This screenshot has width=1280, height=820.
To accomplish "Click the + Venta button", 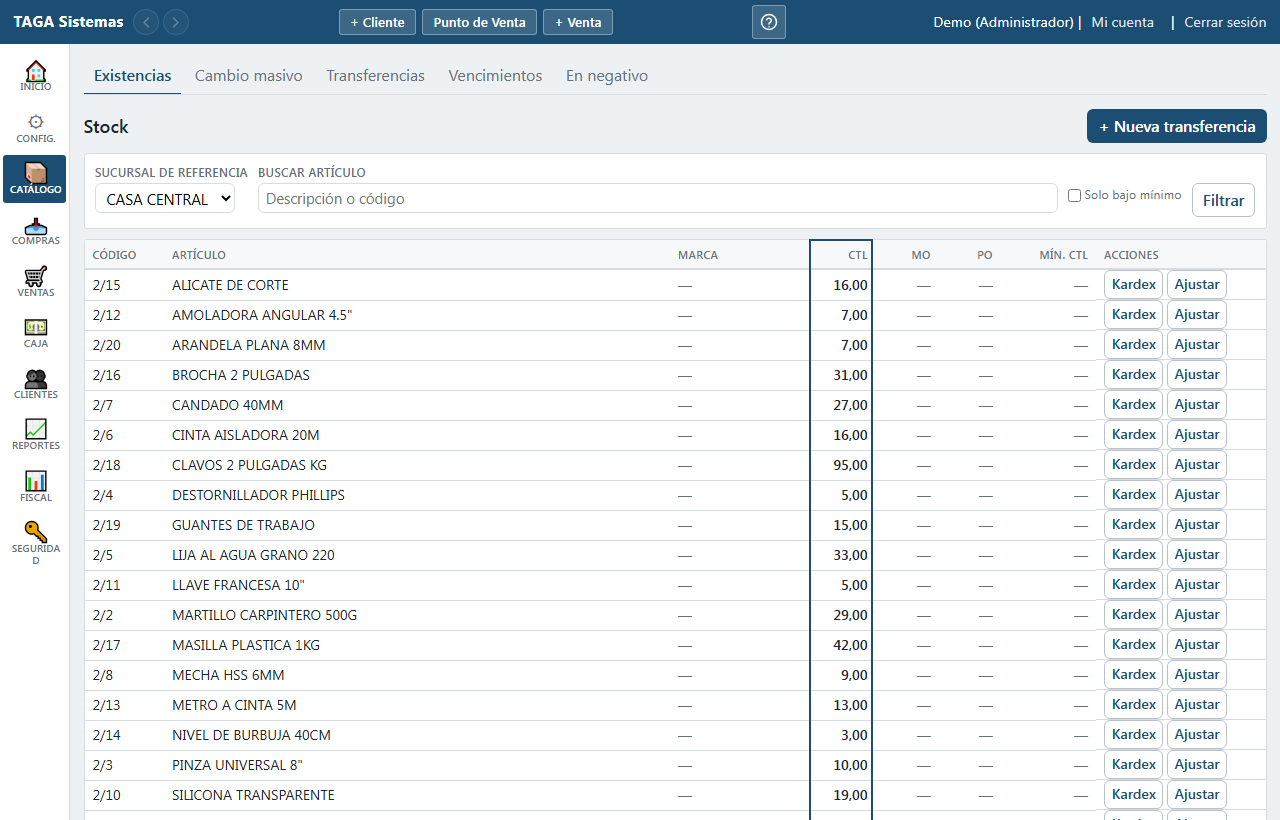I will (x=578, y=22).
